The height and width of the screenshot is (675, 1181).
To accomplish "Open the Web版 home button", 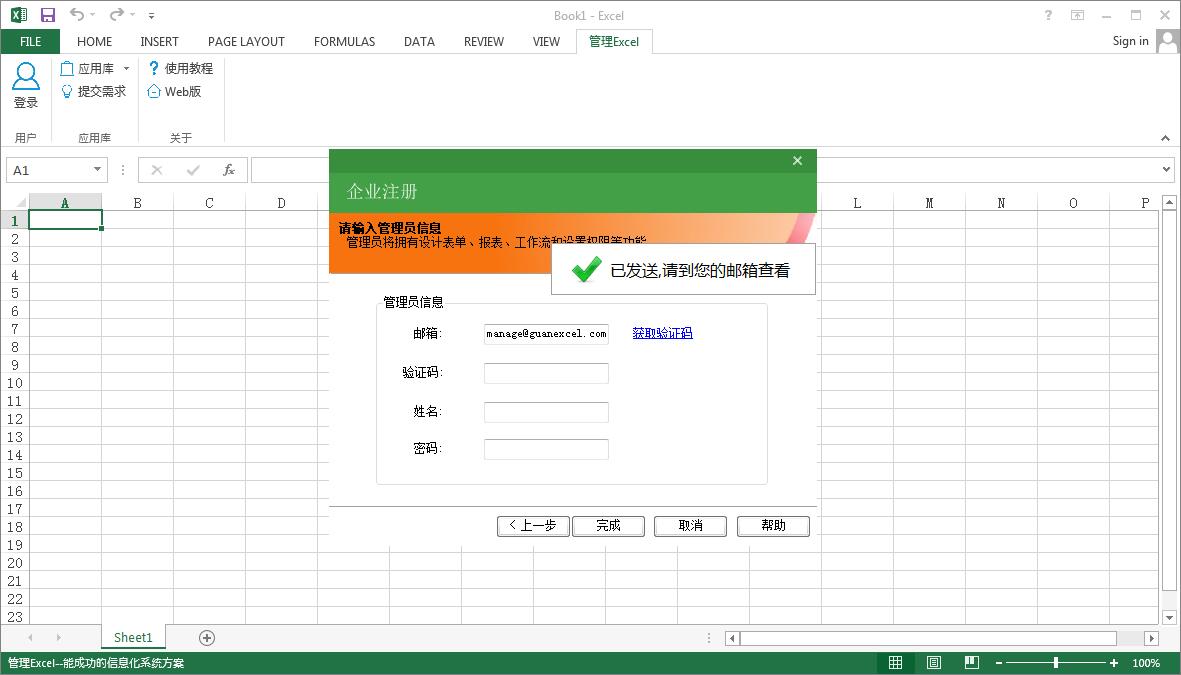I will click(x=174, y=91).
